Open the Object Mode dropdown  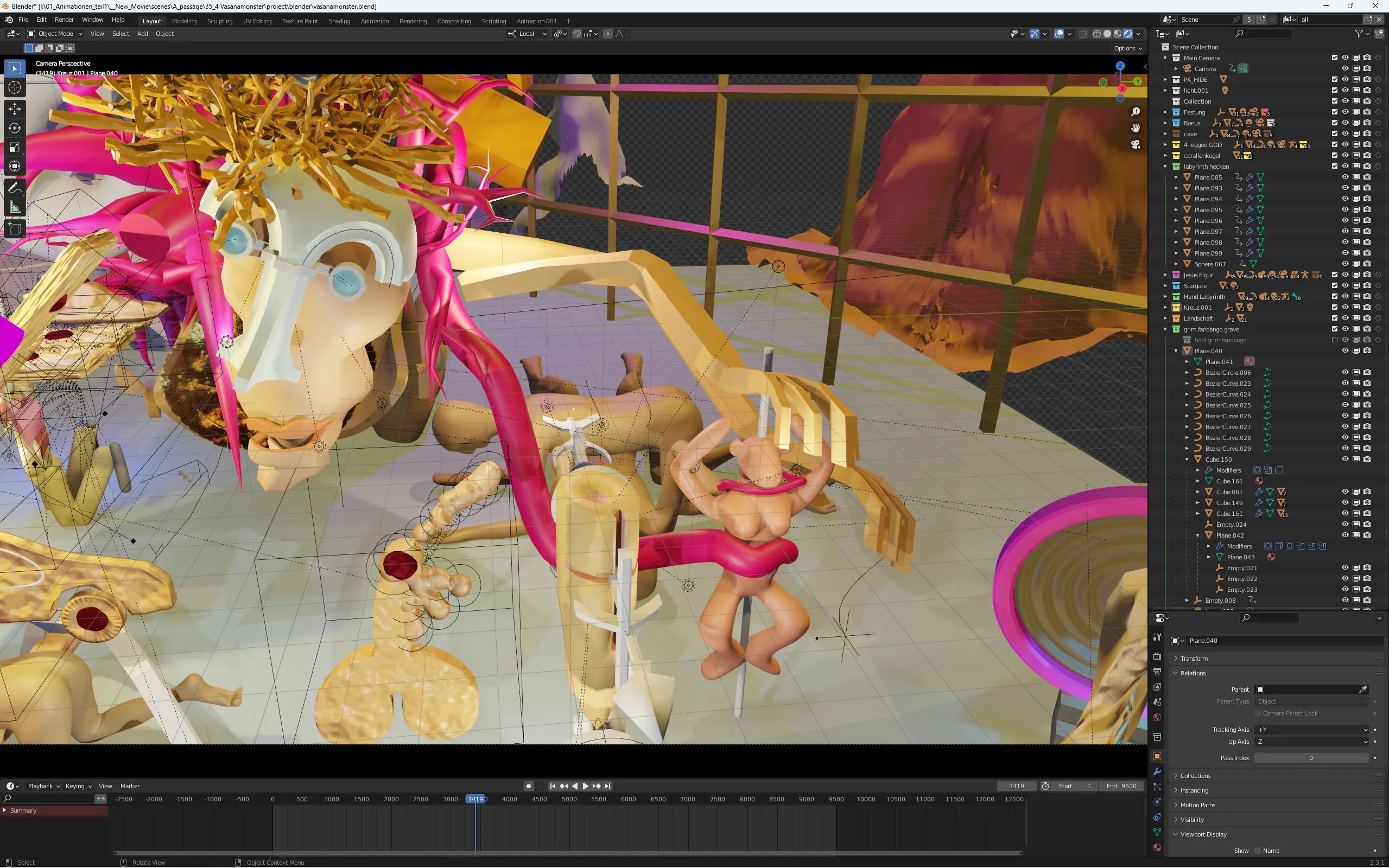tap(55, 34)
